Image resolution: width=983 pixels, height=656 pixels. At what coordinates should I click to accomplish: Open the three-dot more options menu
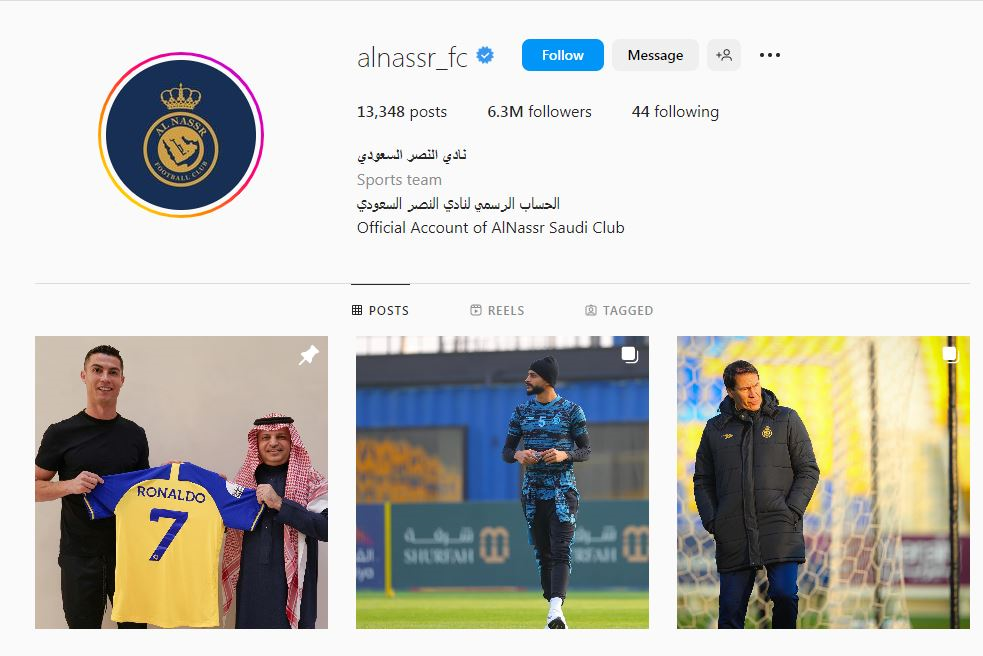[770, 55]
